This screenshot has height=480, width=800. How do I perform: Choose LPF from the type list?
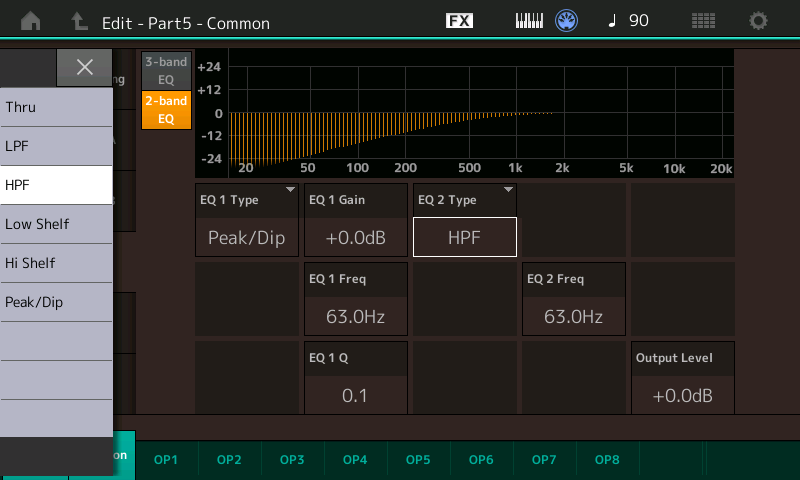pos(56,146)
